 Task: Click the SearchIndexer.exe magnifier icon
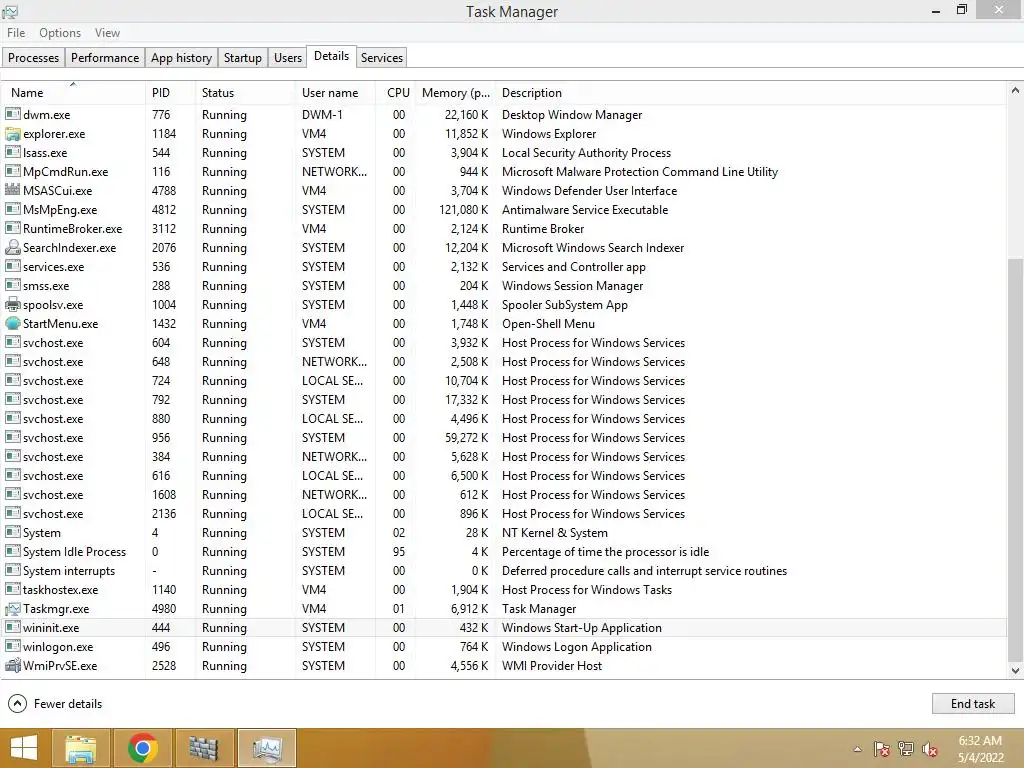pos(12,248)
